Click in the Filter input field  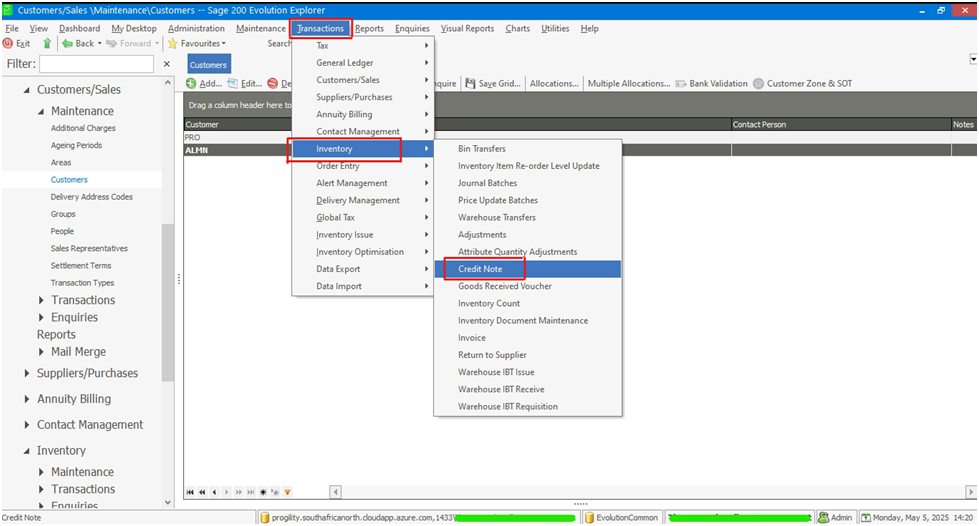96,64
